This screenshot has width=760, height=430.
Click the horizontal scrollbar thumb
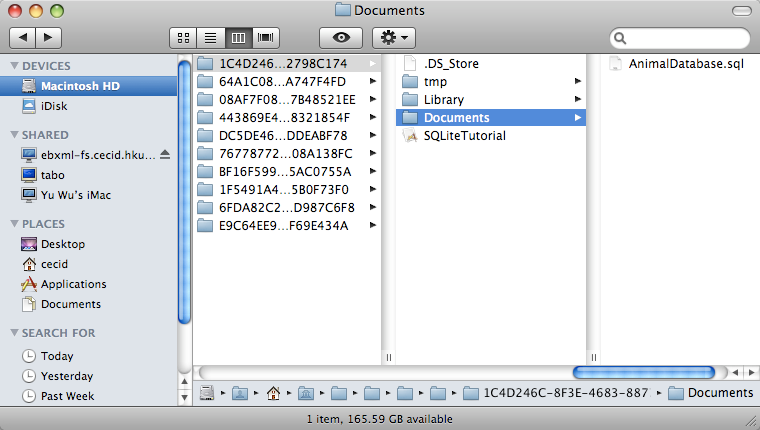(643, 372)
